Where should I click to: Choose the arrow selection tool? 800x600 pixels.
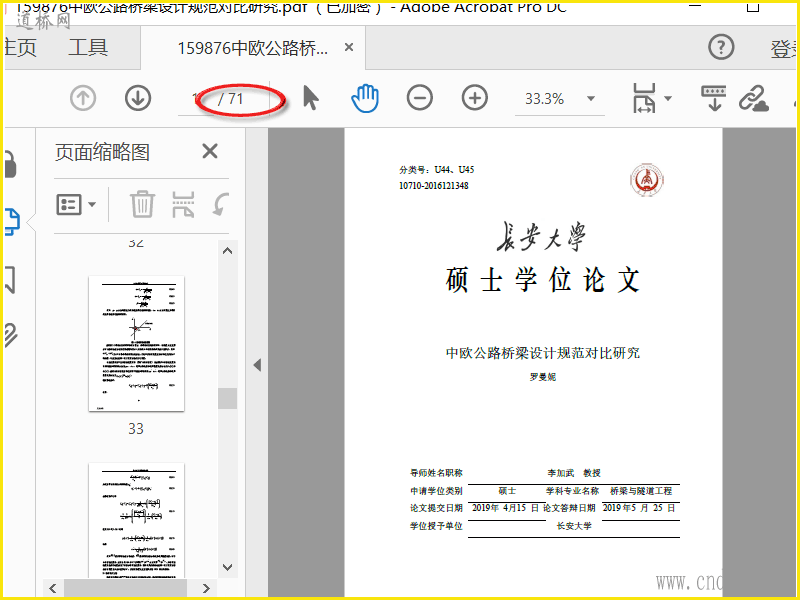pyautogui.click(x=310, y=98)
